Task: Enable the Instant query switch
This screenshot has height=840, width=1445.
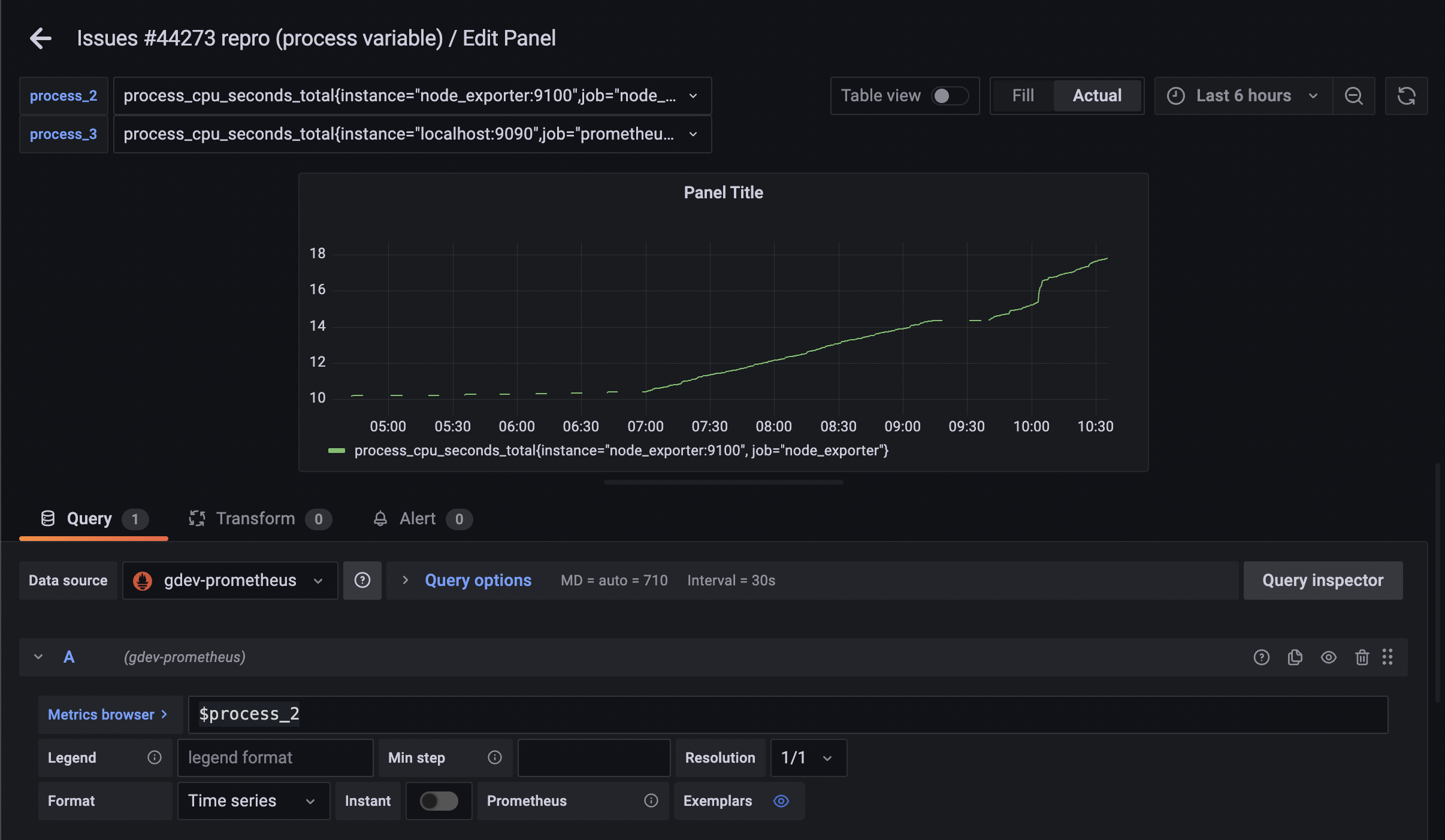Action: pyautogui.click(x=439, y=801)
